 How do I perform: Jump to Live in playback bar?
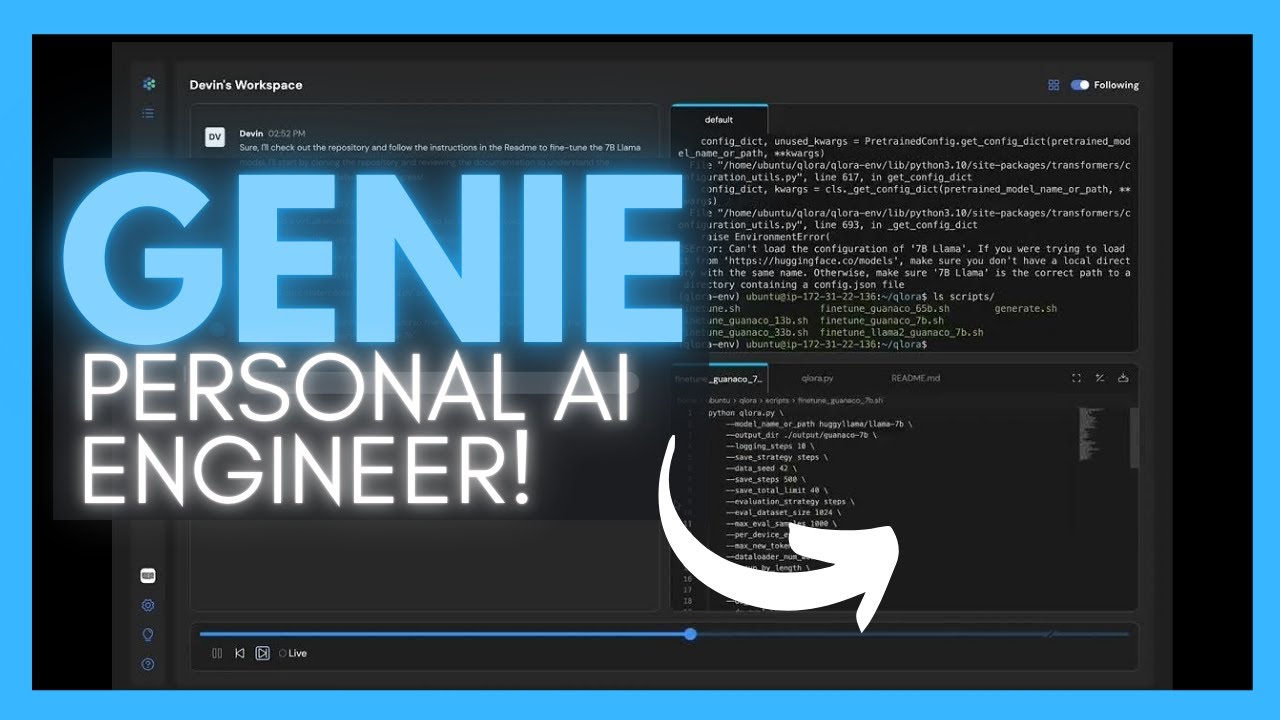coord(293,653)
